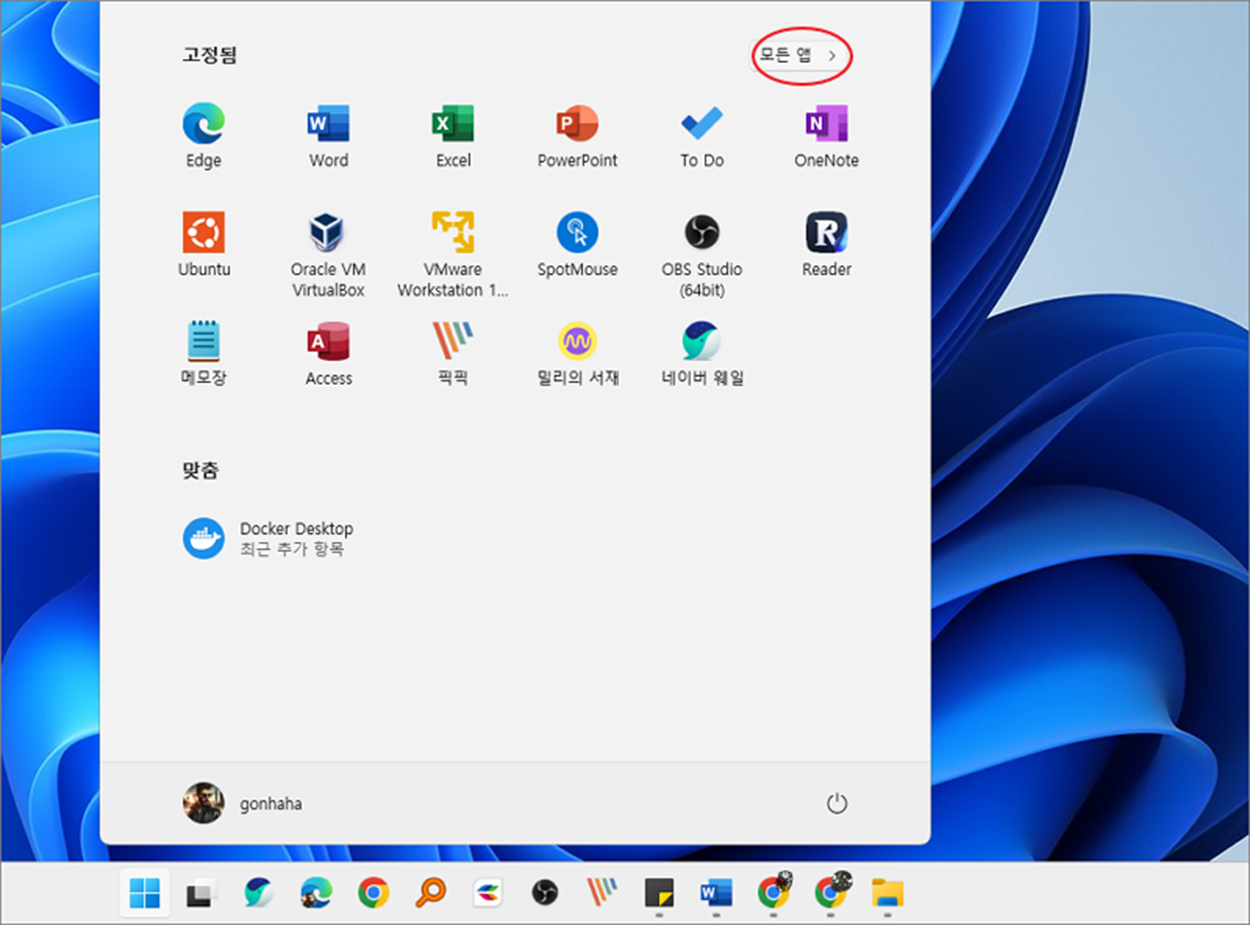Click the orange magnifier taskbar icon

click(x=430, y=892)
